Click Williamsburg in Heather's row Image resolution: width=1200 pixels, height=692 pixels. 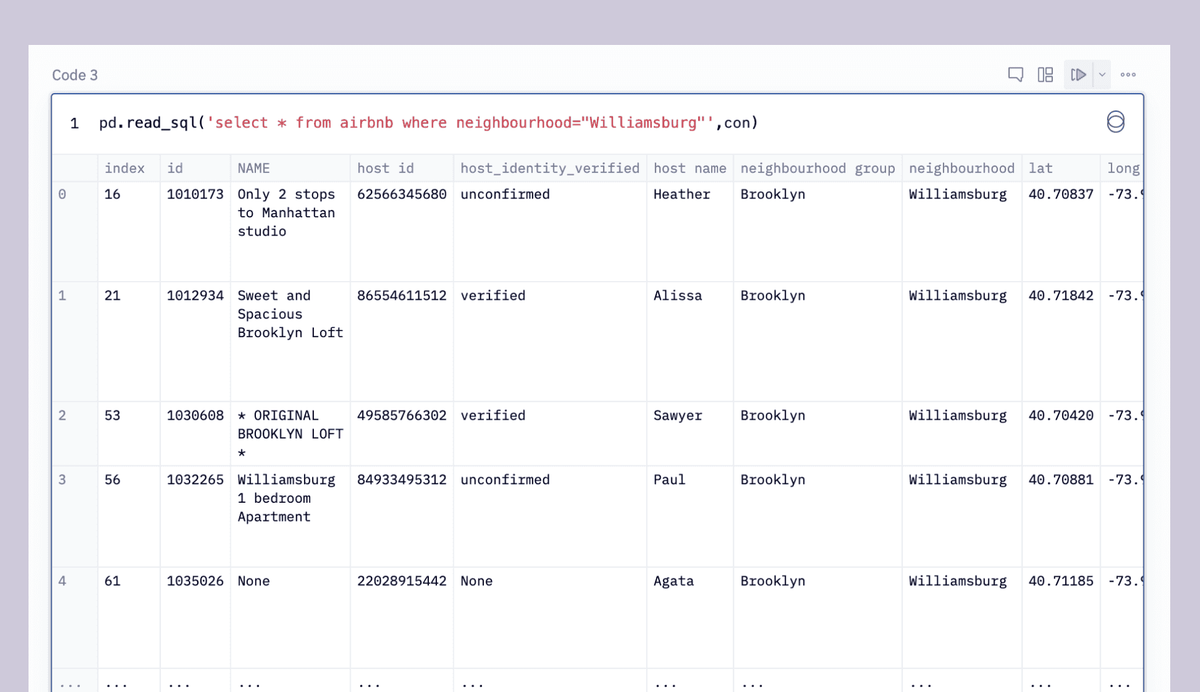[x=957, y=194]
